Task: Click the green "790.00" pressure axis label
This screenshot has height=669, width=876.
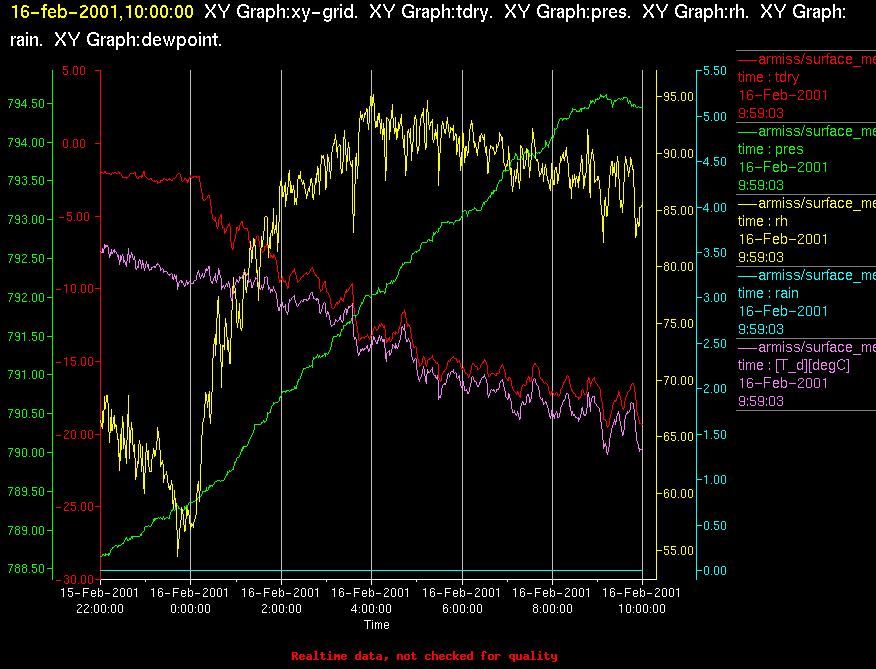Action: 26,453
